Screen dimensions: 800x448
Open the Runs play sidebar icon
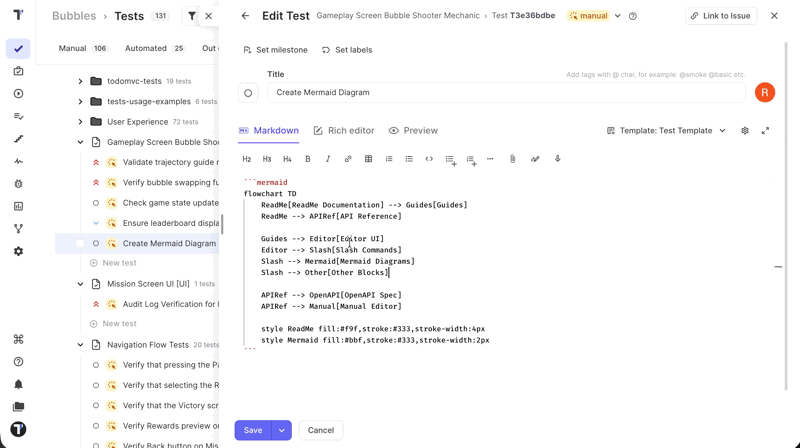tap(18, 94)
